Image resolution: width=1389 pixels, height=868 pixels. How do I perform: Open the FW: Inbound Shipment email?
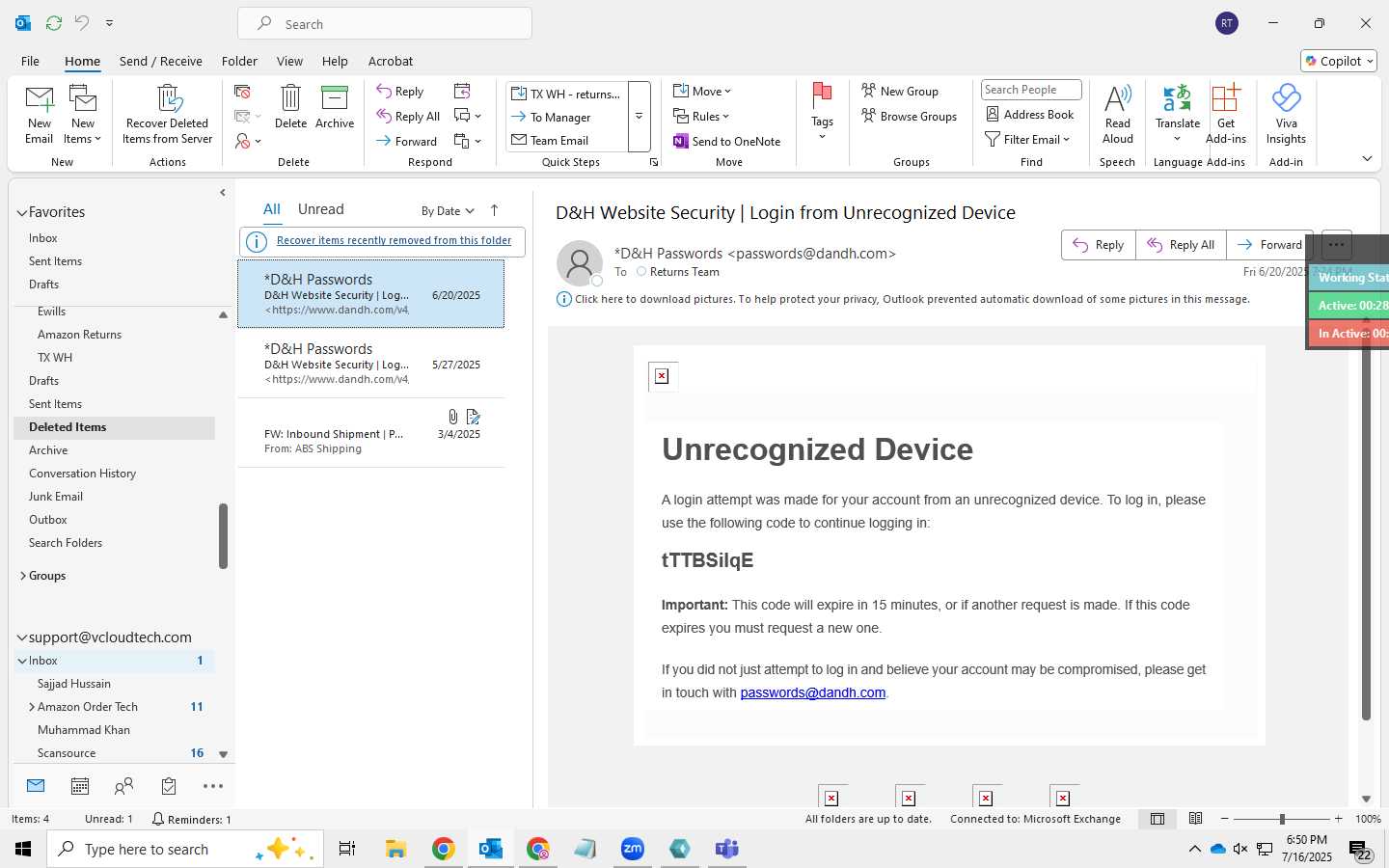371,433
